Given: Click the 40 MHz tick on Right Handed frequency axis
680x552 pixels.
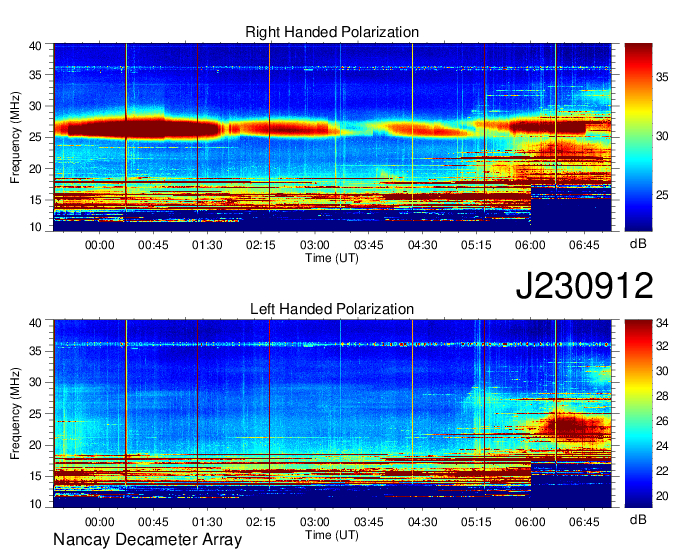Looking at the screenshot, I should point(36,46).
